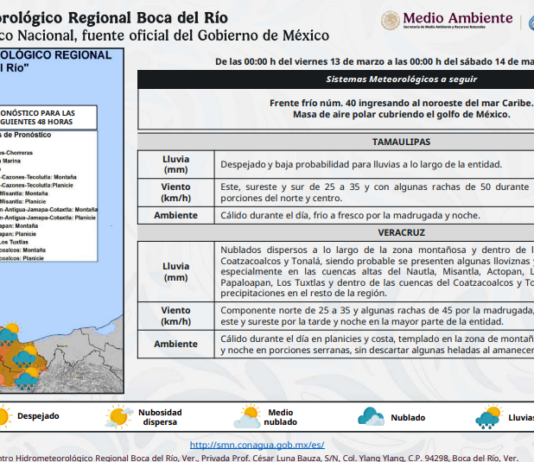Open the smn.conagua.gob.mx link

(257, 445)
